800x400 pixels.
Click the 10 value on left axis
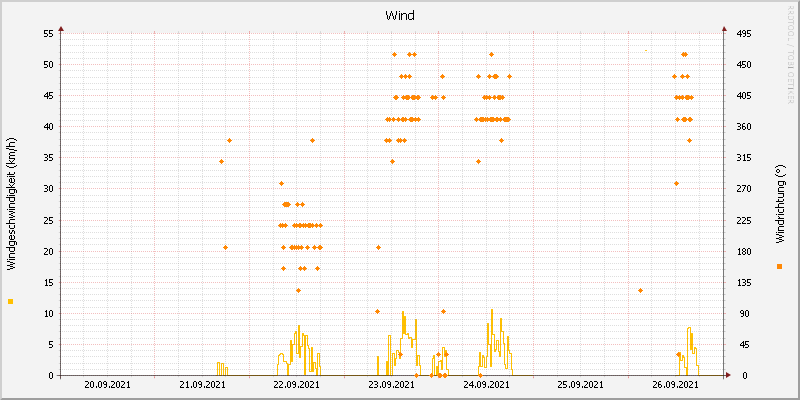[x=48, y=314]
